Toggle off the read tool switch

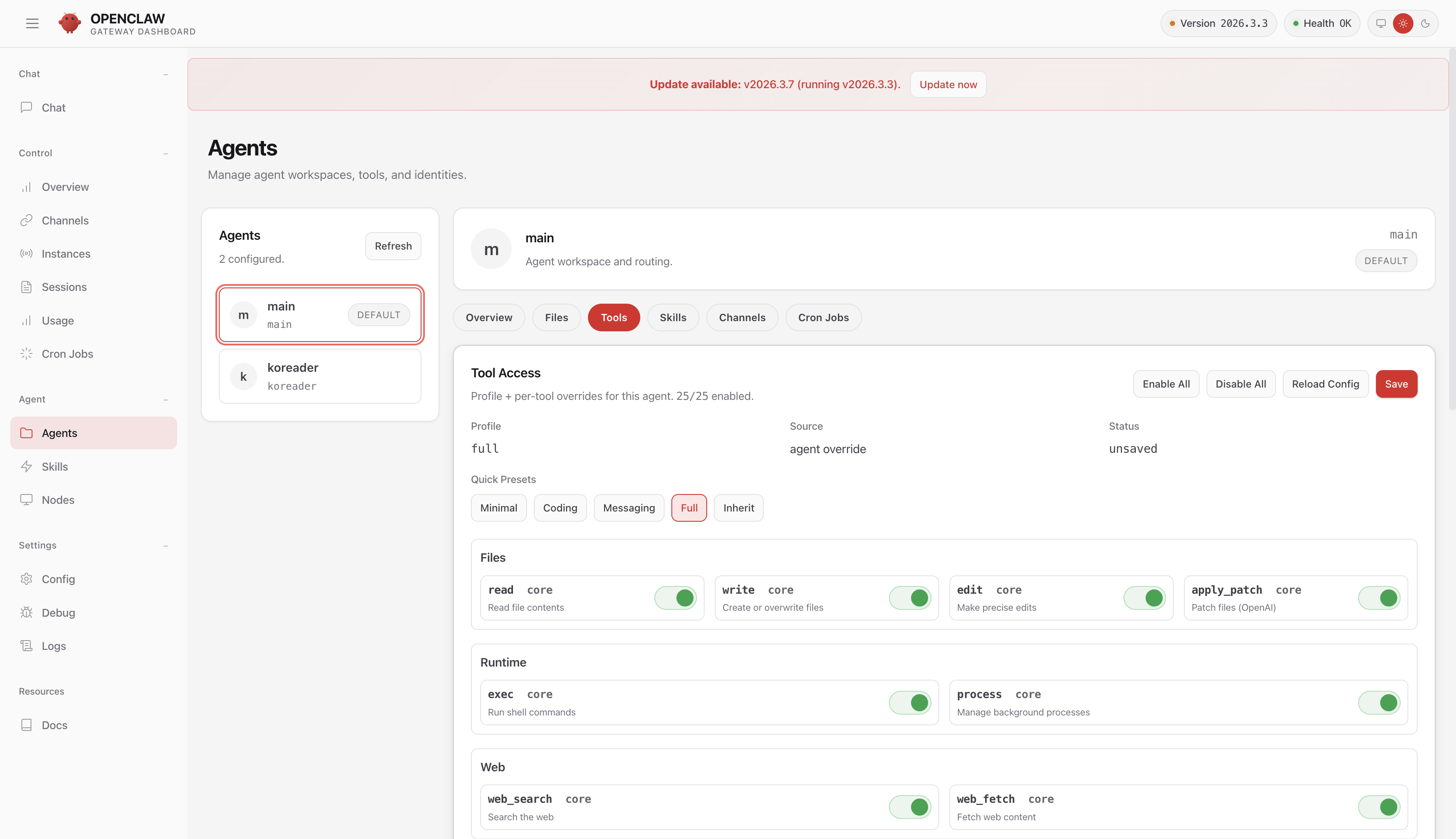[676, 598]
